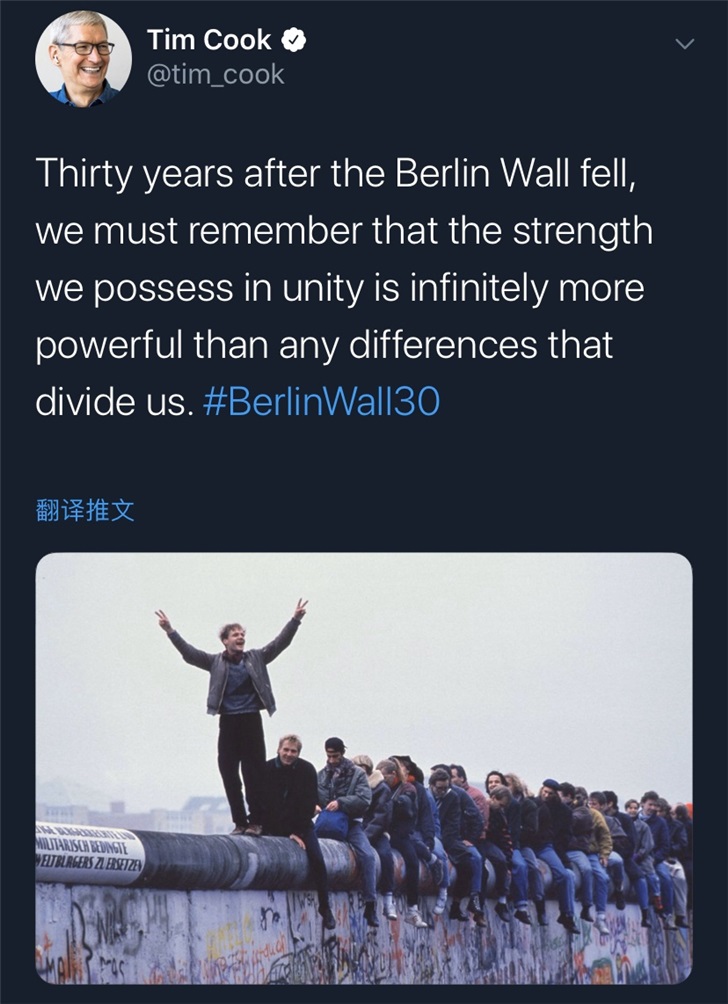Open Tim Cook's profile picture
The image size is (728, 1004).
coord(83,59)
